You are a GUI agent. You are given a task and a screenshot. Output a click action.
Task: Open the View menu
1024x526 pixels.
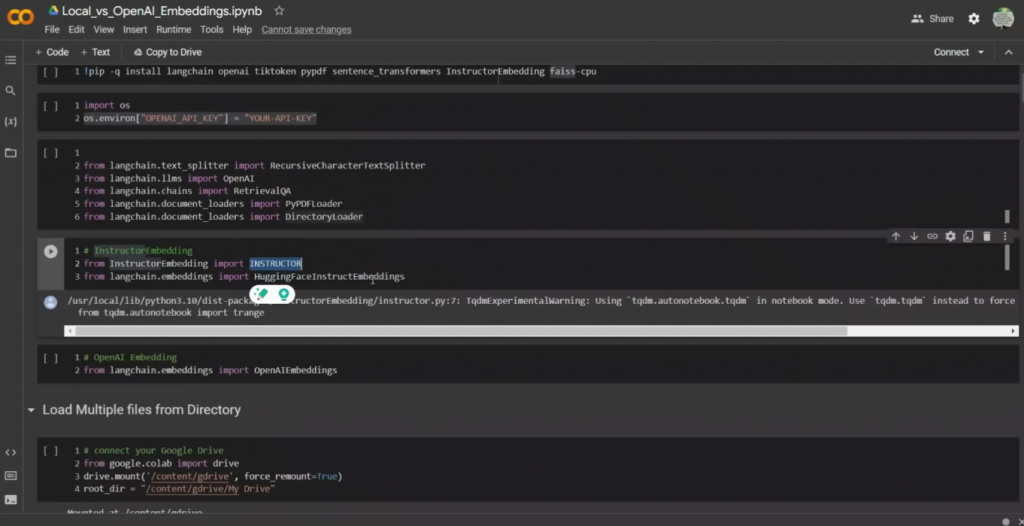point(104,29)
